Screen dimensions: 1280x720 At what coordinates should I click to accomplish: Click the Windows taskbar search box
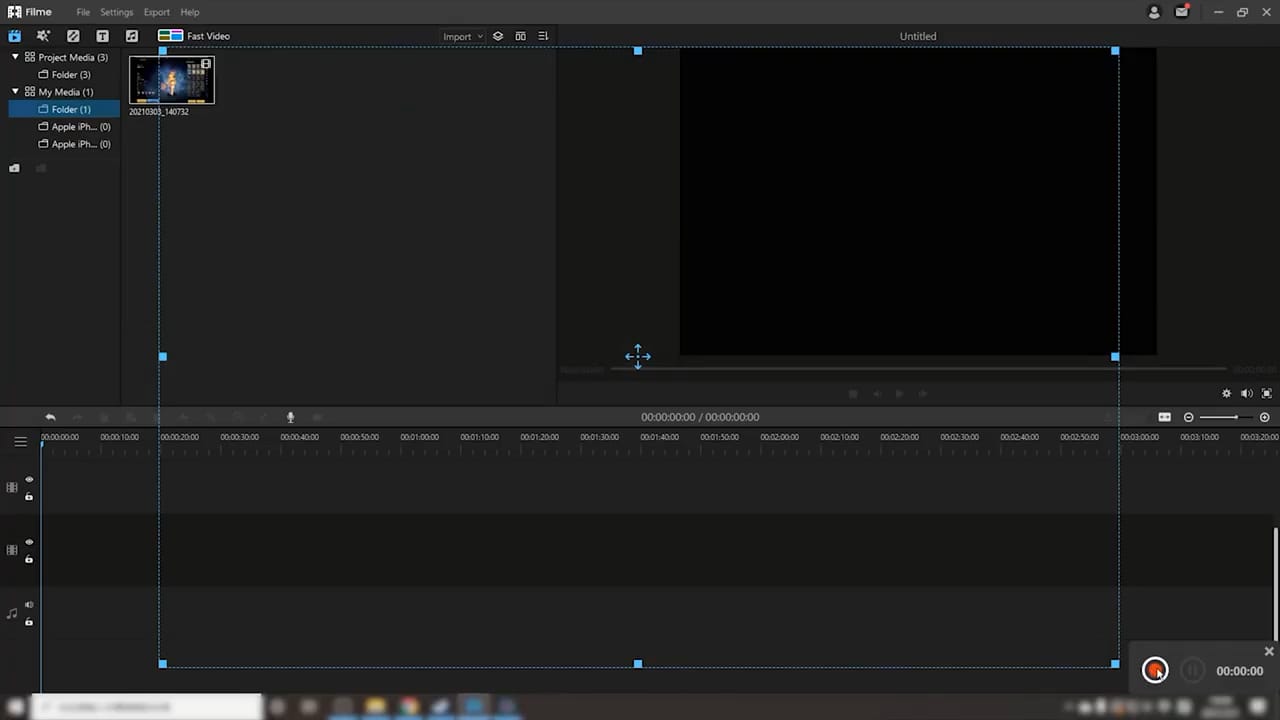tap(147, 707)
